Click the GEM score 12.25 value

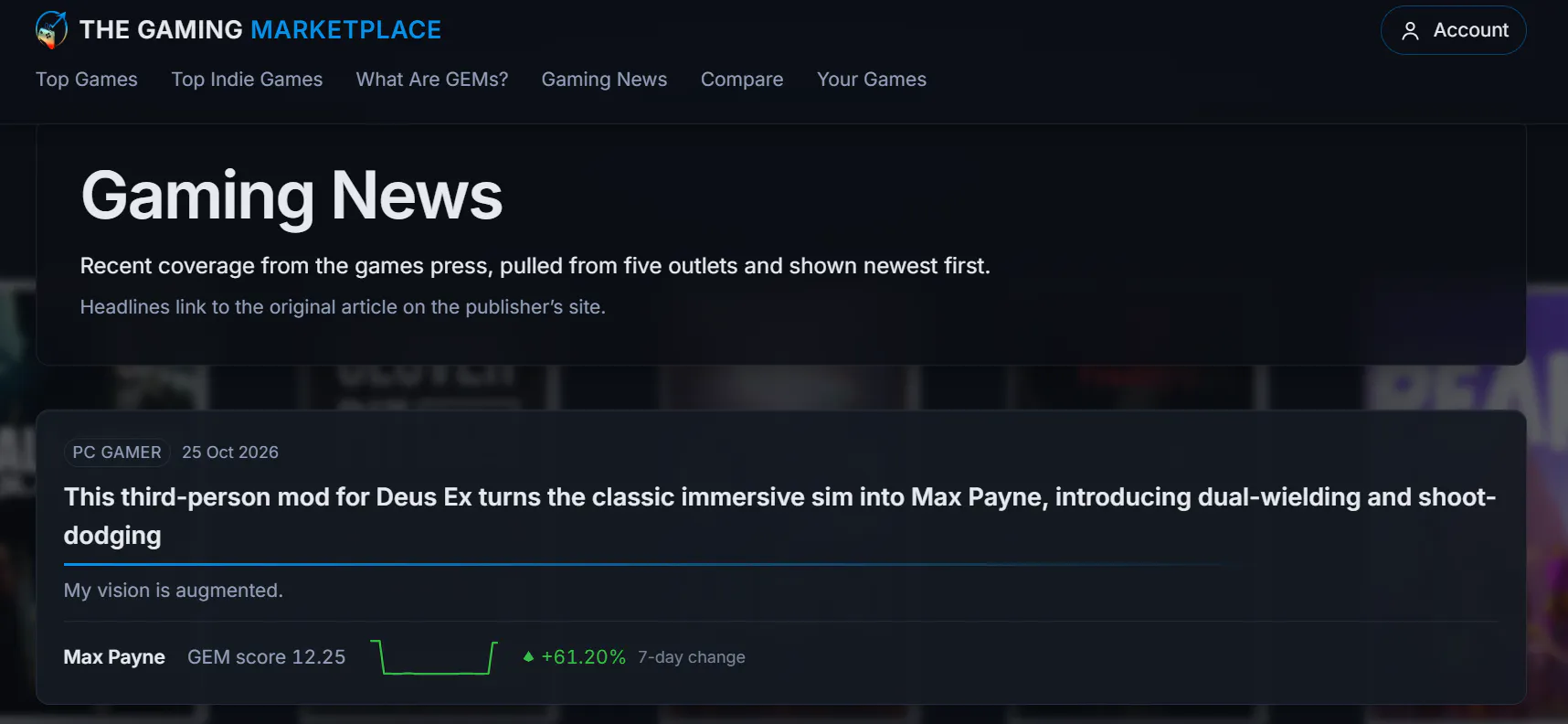point(267,657)
